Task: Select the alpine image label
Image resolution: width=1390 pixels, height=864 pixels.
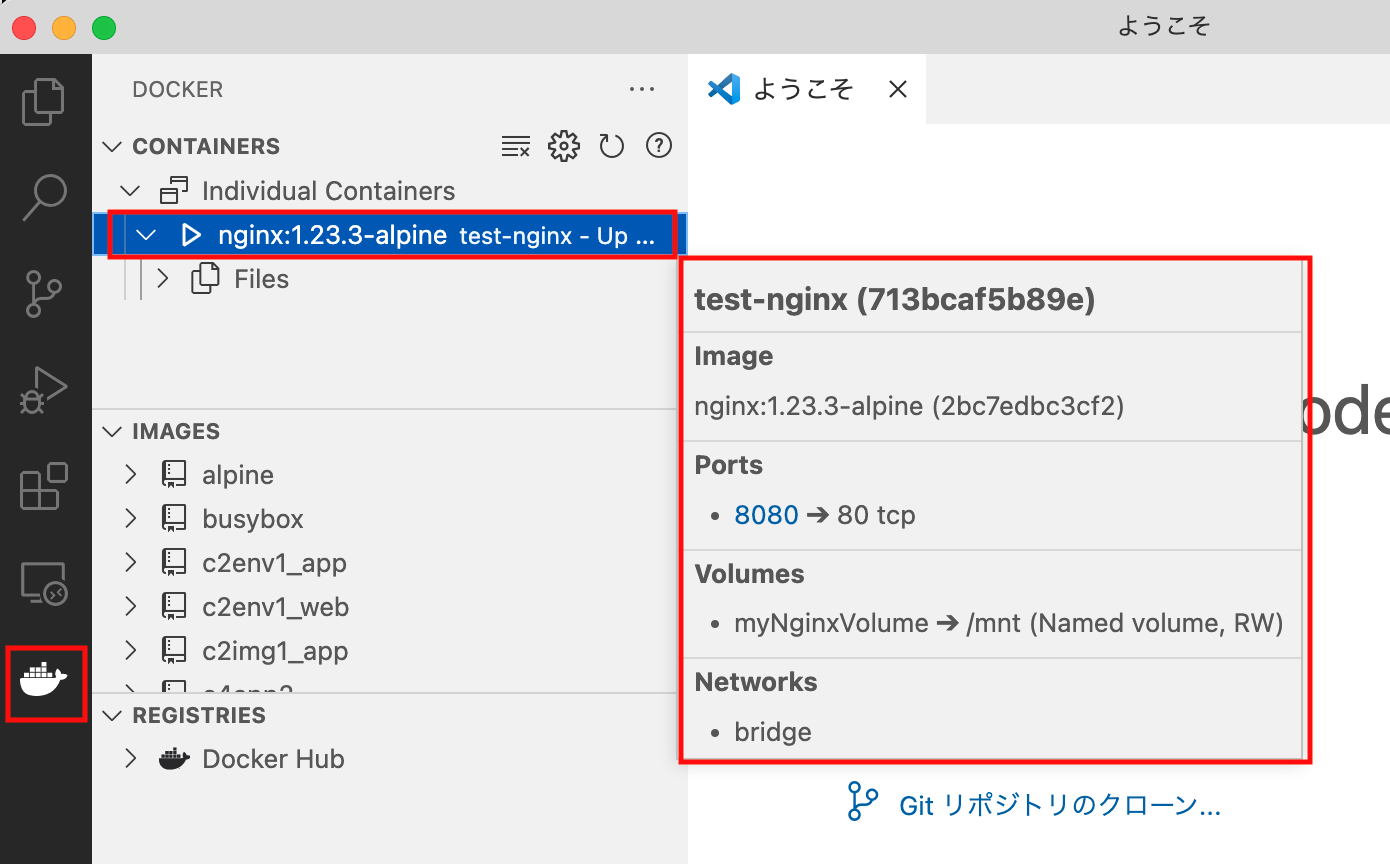Action: [x=238, y=475]
